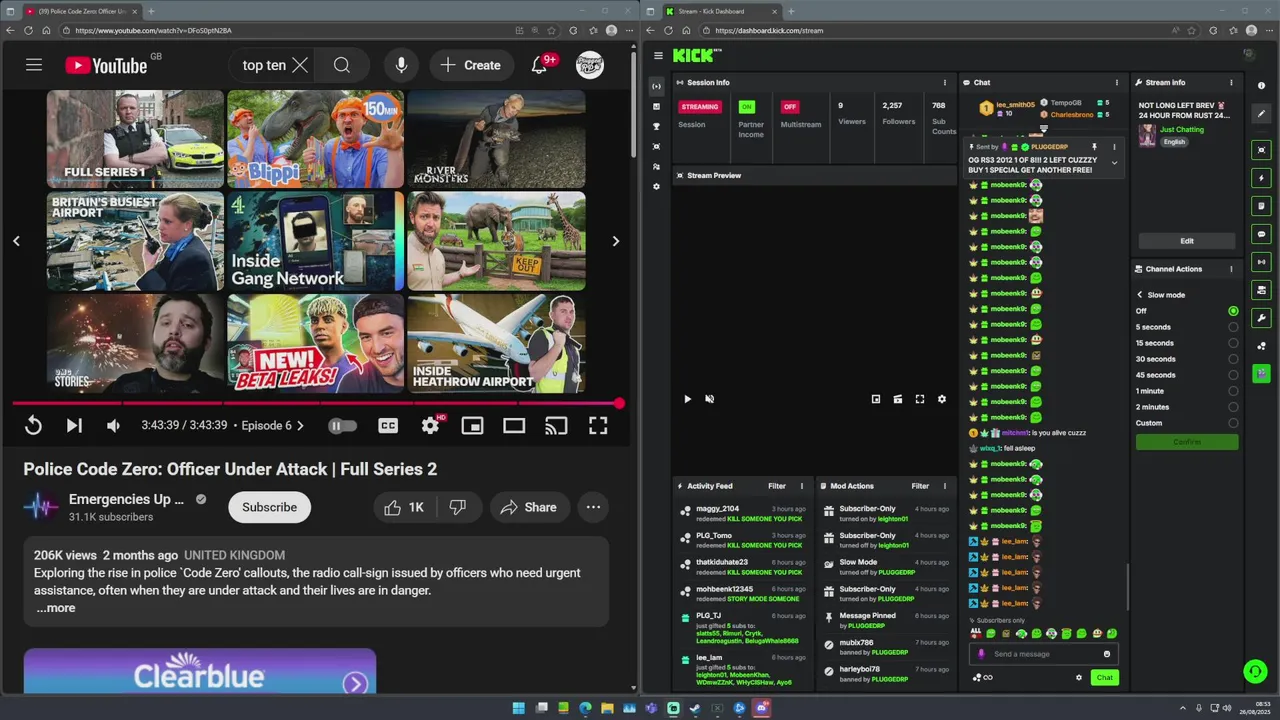Edit the Kick stream info
The image size is (1280, 720).
pyautogui.click(x=1187, y=241)
